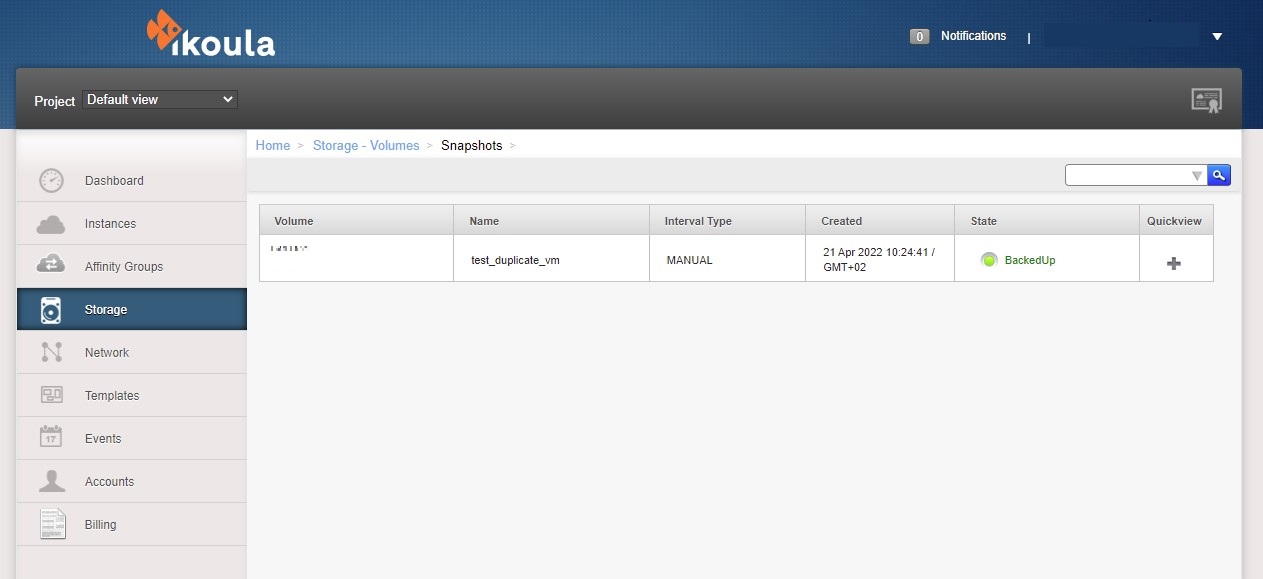Click the Snapshots breadcrumb

472,146
